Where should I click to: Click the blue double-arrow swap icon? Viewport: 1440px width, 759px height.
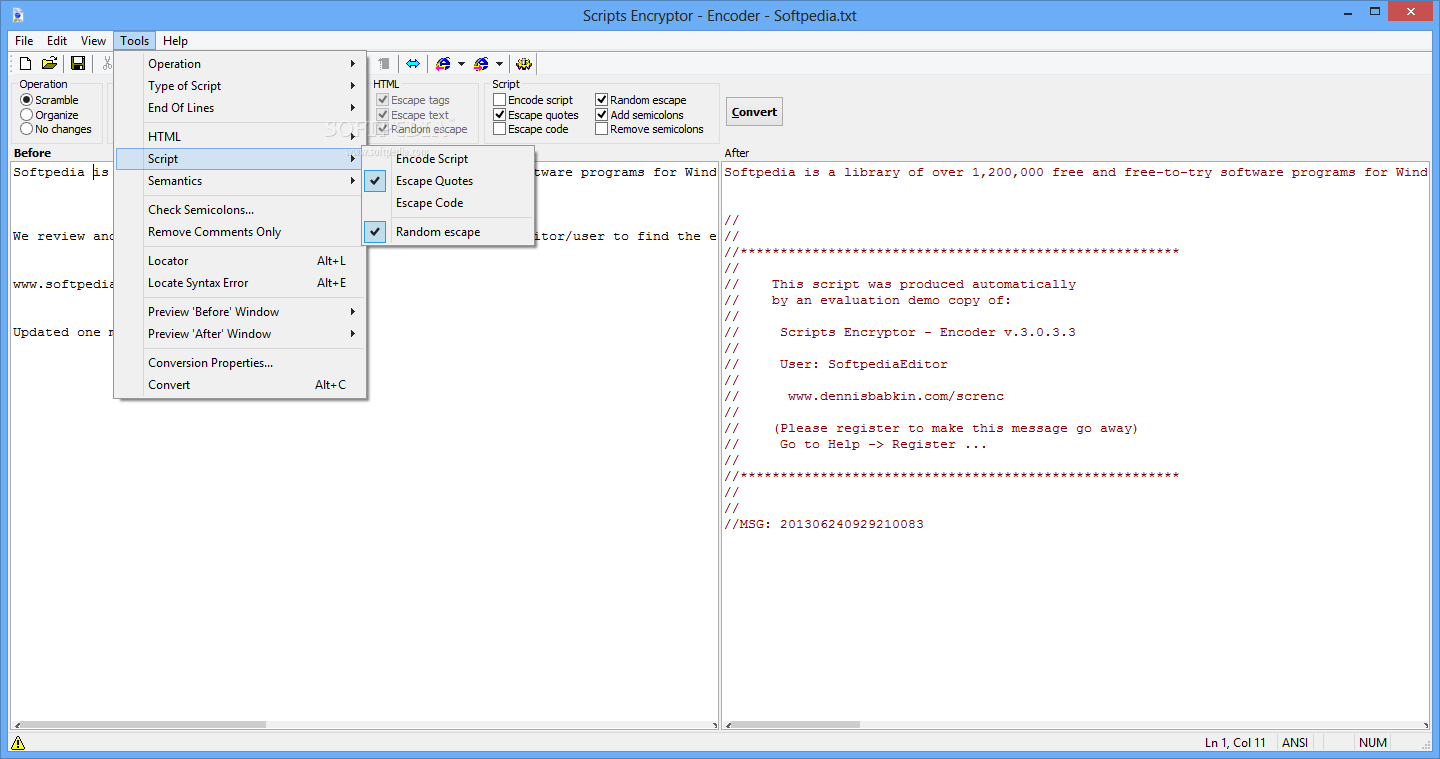click(x=412, y=64)
